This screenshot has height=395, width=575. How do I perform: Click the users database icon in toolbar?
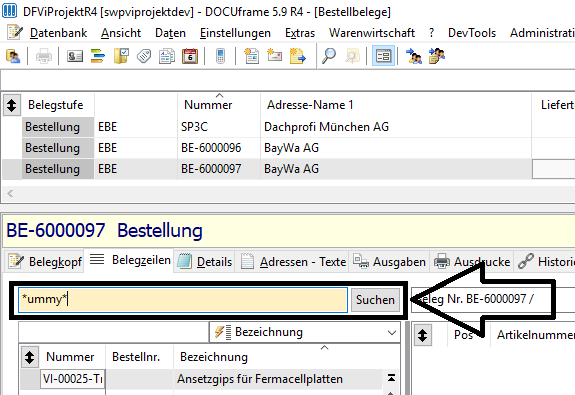tap(13, 56)
